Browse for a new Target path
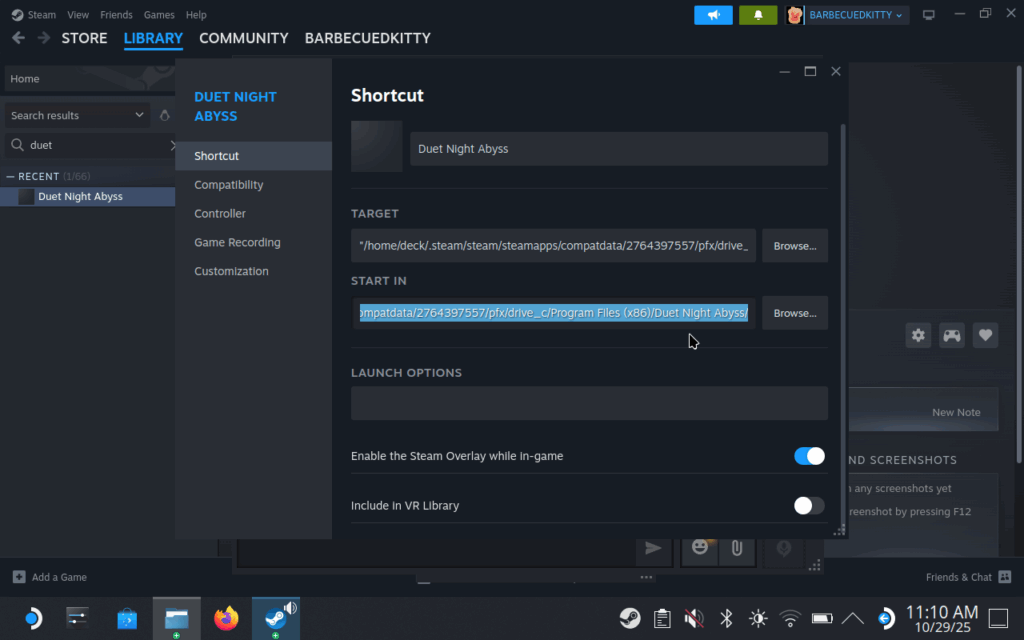Viewport: 1024px width, 640px height. [x=794, y=245]
